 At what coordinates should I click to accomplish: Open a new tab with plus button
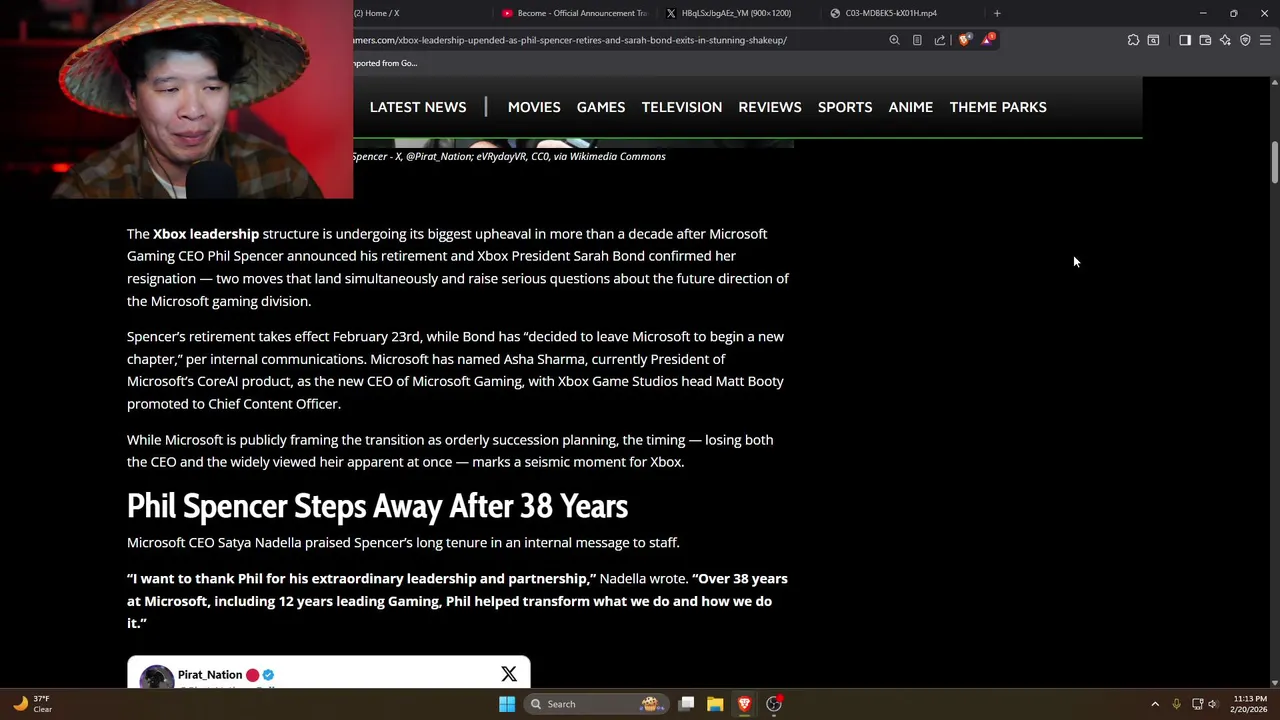(997, 13)
